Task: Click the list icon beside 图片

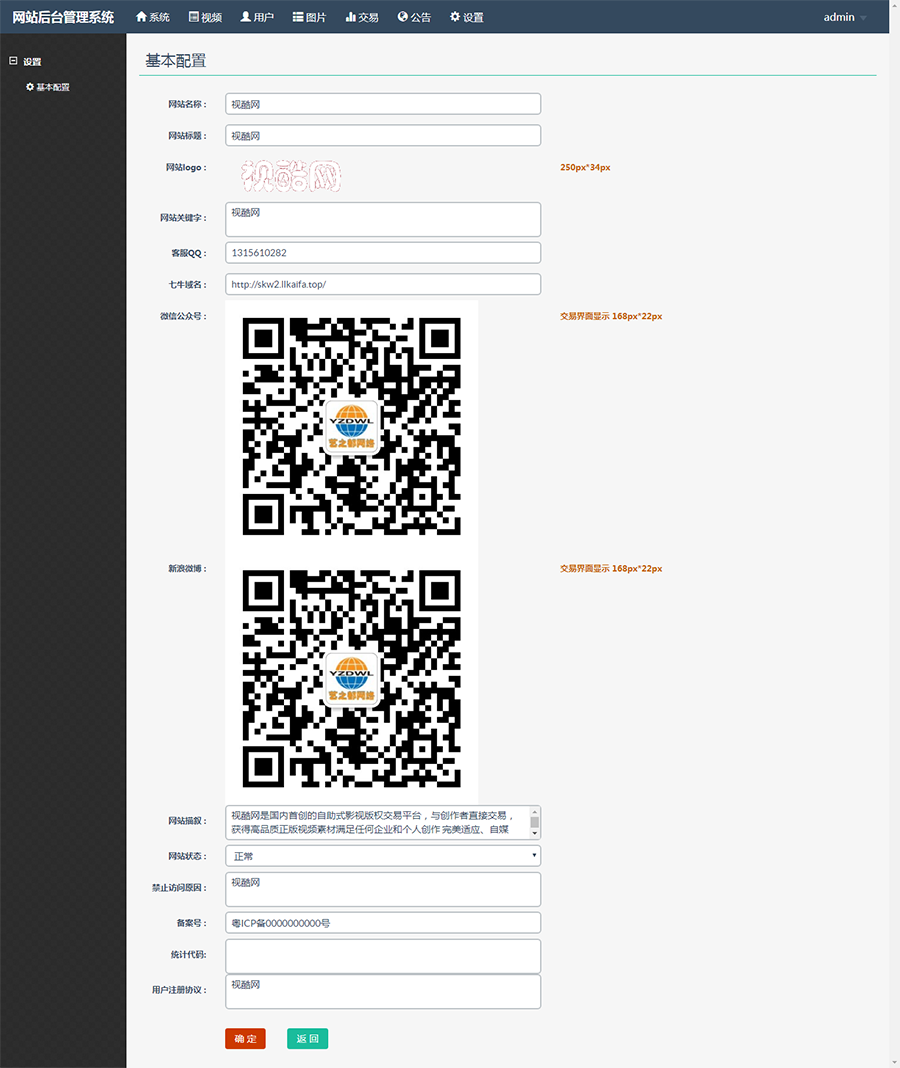Action: click(x=298, y=16)
